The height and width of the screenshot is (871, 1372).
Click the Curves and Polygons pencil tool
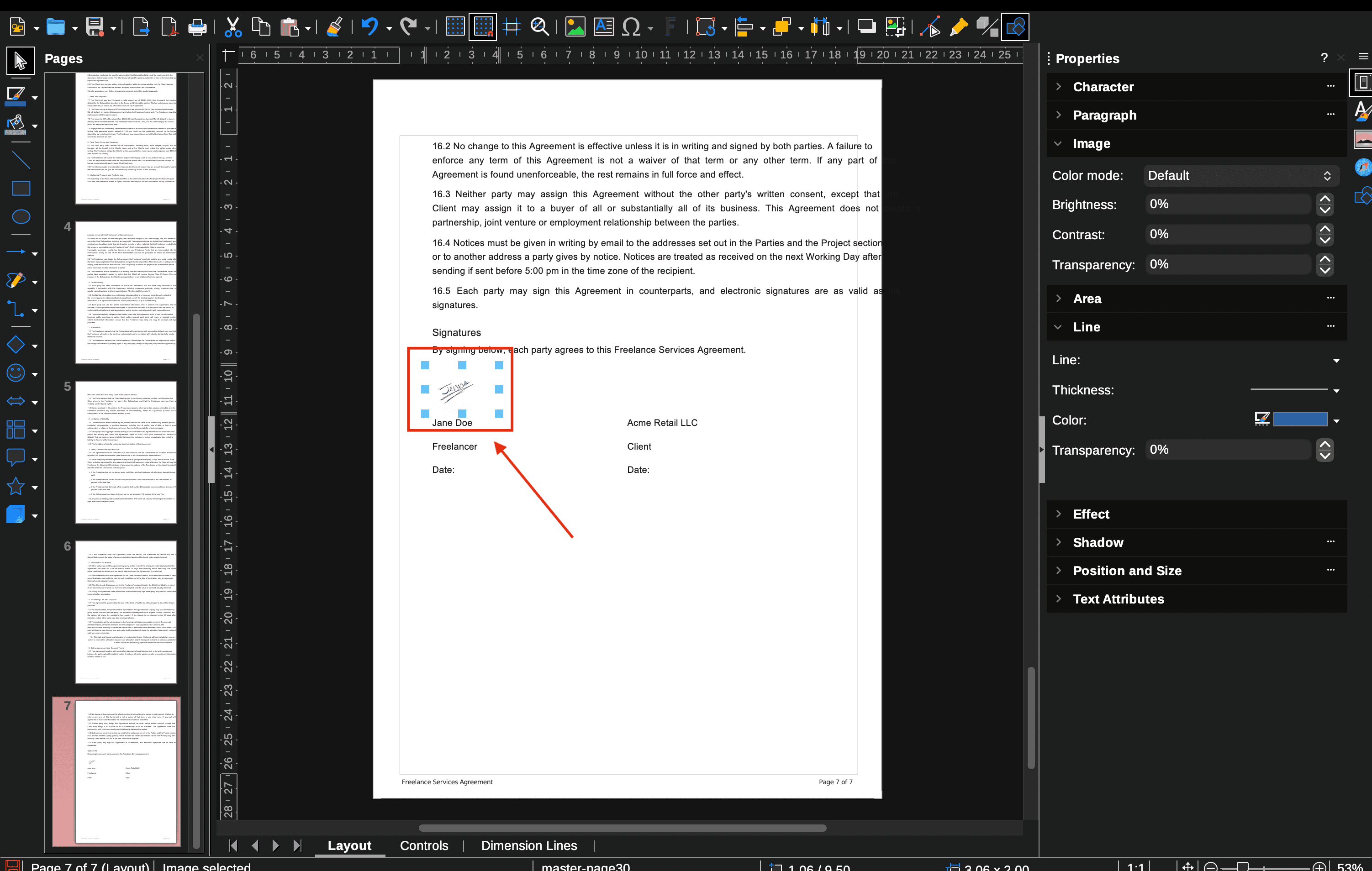16,281
